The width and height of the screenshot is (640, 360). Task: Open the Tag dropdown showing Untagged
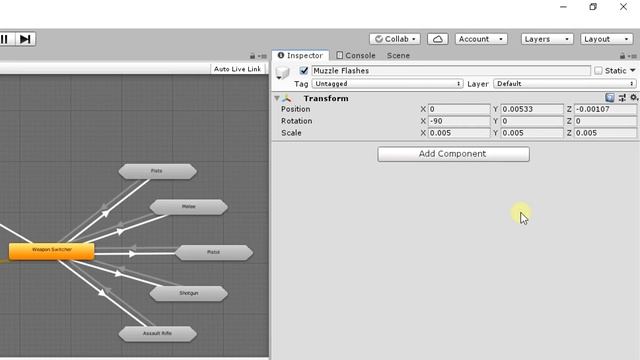[x=387, y=84]
